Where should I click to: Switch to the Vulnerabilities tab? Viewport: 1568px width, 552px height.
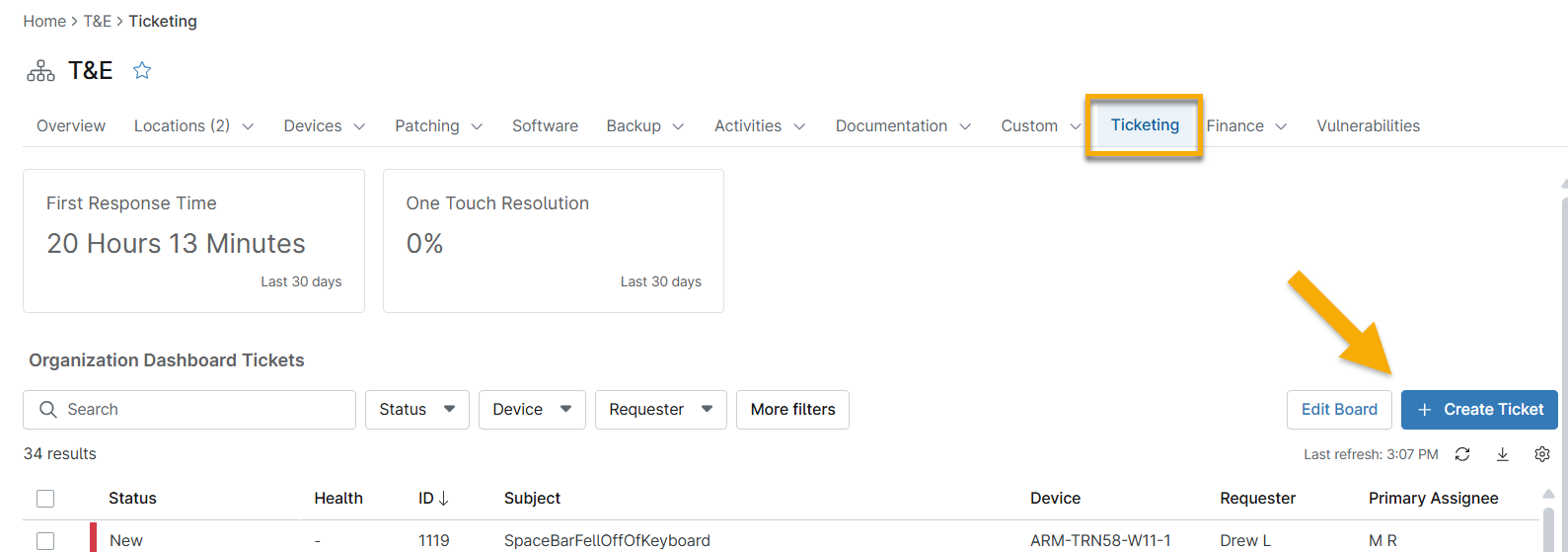pos(1368,126)
